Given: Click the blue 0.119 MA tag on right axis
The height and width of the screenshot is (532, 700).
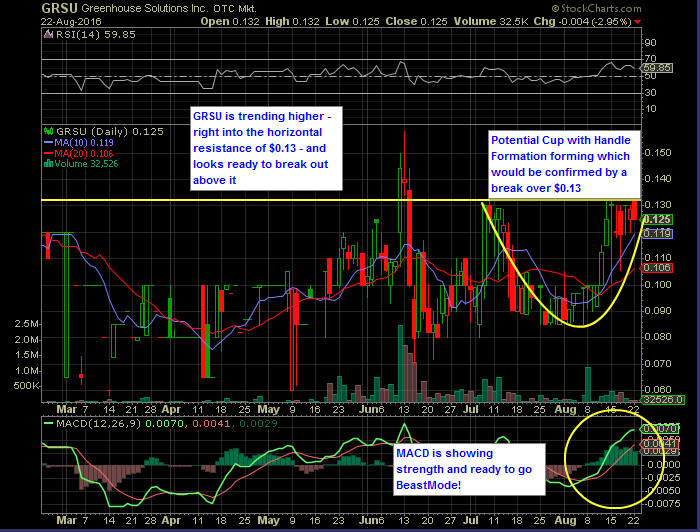Looking at the screenshot, I should click(657, 233).
